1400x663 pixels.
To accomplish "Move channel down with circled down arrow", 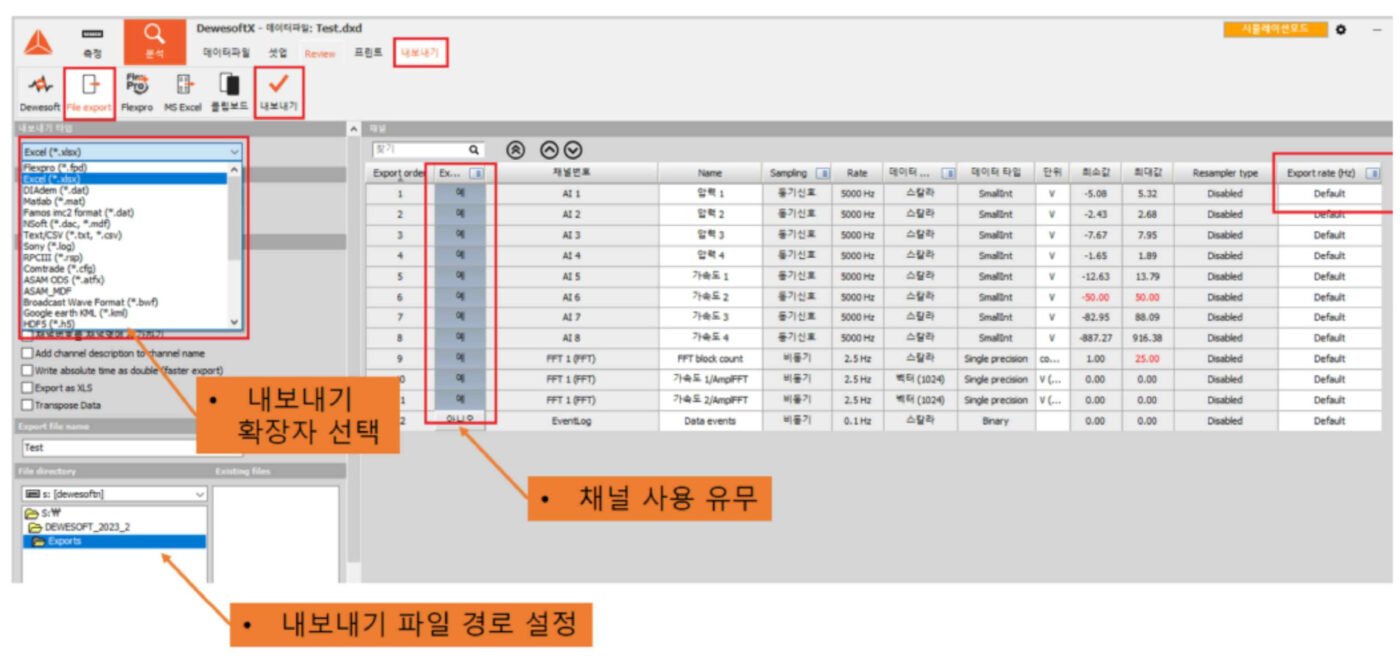I will pos(572,149).
